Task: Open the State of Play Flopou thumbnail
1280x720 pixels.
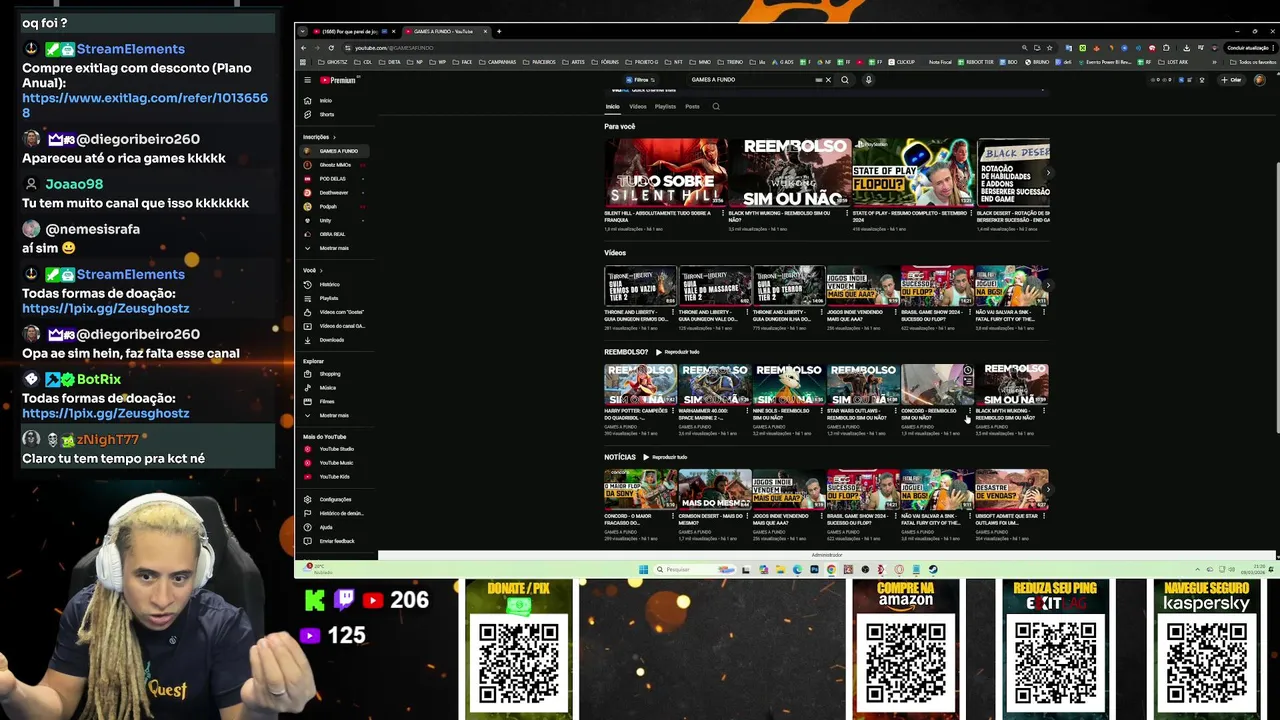Action: (913, 172)
